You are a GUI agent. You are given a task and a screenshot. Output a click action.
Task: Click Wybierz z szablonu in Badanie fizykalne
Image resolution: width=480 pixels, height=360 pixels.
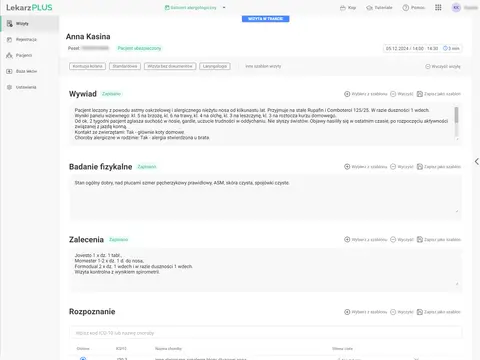pos(366,167)
